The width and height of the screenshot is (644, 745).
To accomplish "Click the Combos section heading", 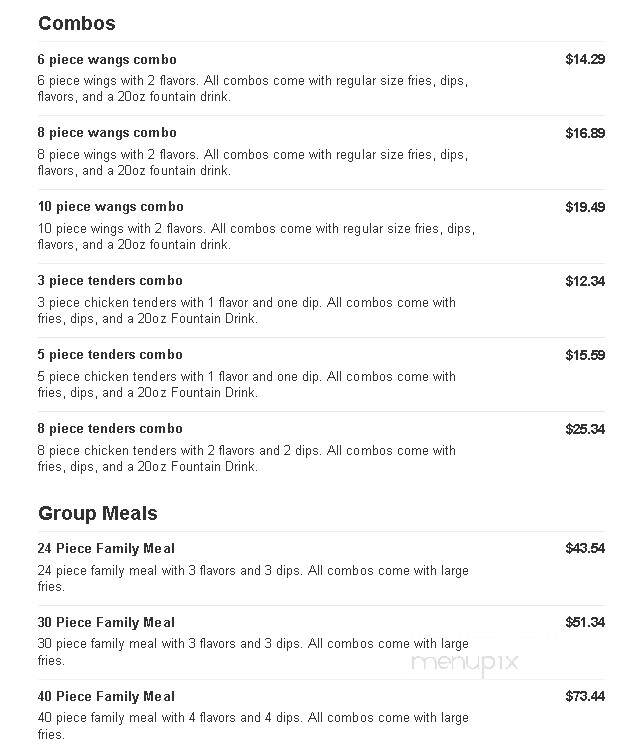I will point(77,23).
